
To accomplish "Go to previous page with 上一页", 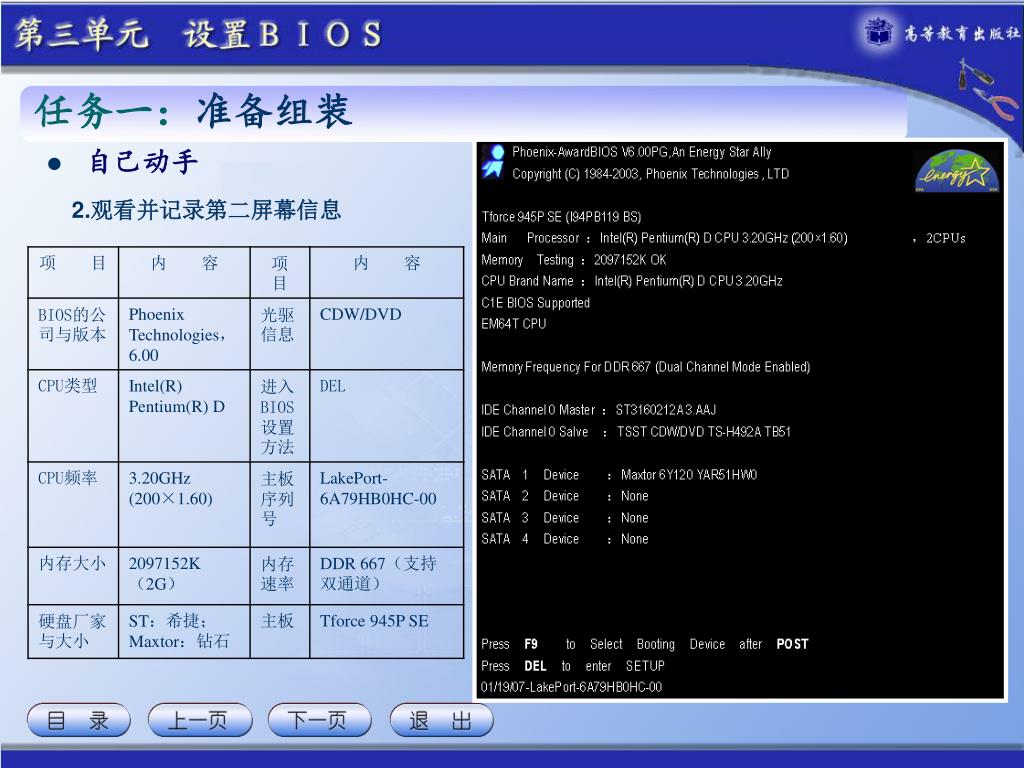I will point(200,720).
